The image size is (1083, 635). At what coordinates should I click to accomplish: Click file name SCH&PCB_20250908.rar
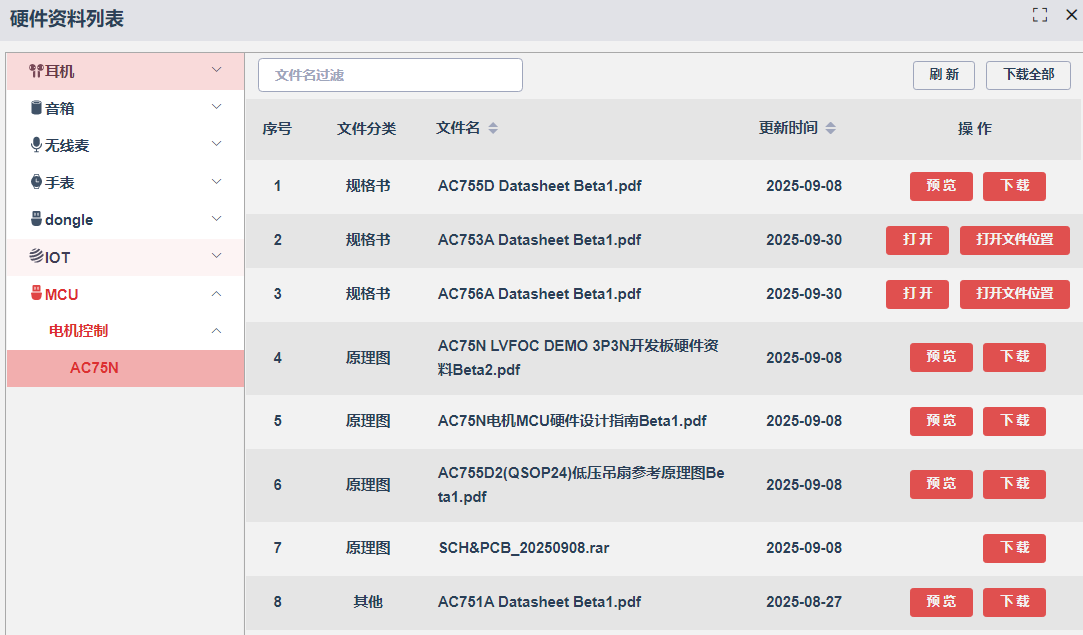coord(524,548)
